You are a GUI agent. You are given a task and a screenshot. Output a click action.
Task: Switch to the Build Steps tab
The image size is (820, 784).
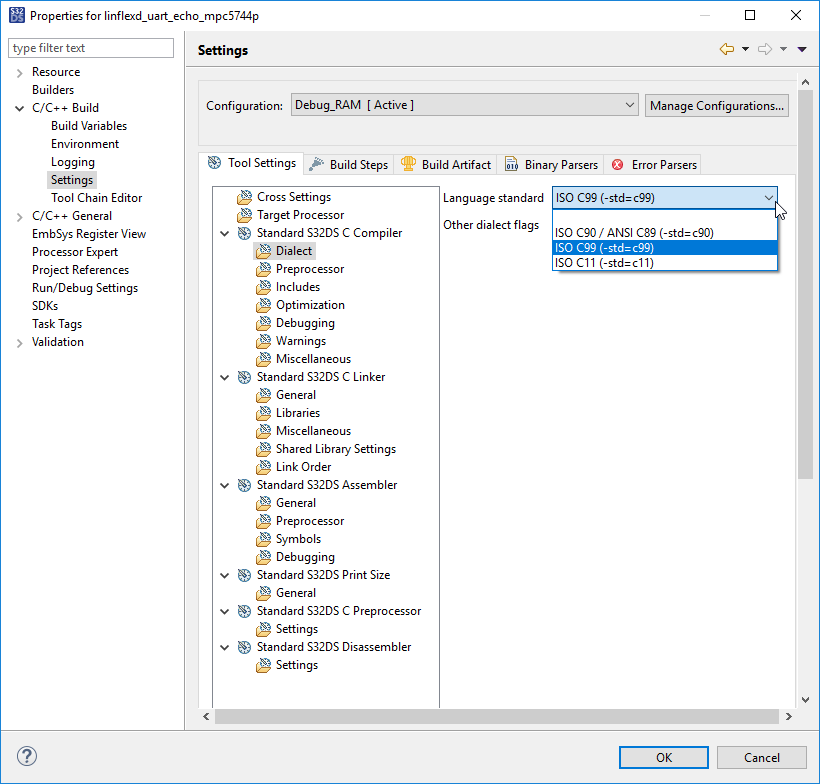[349, 165]
